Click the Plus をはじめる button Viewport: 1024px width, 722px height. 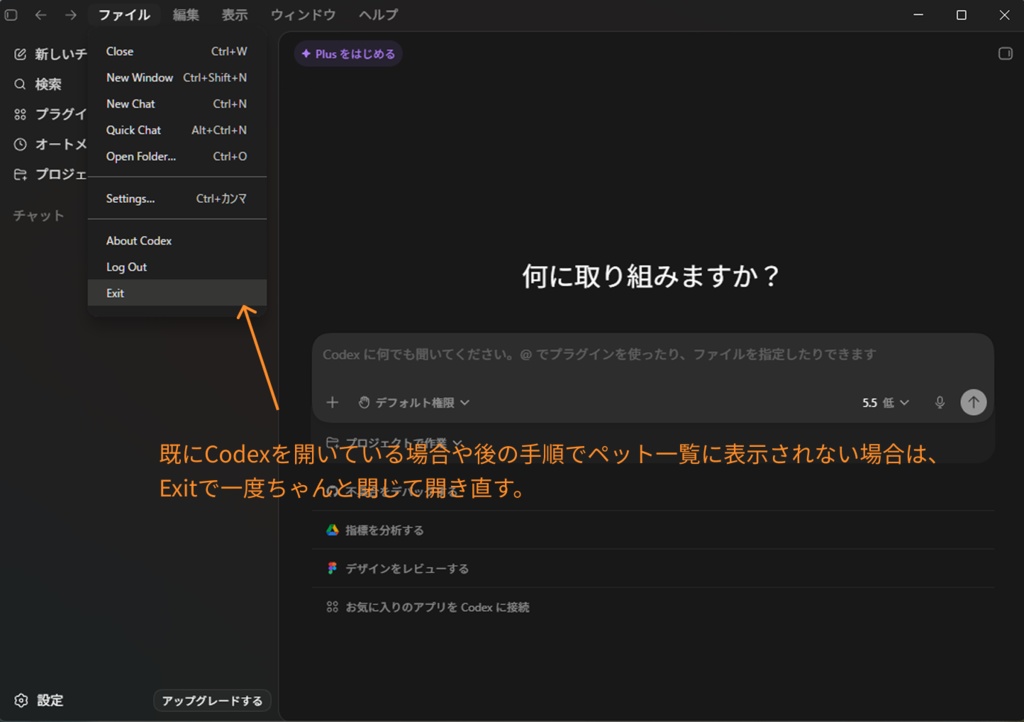point(348,54)
